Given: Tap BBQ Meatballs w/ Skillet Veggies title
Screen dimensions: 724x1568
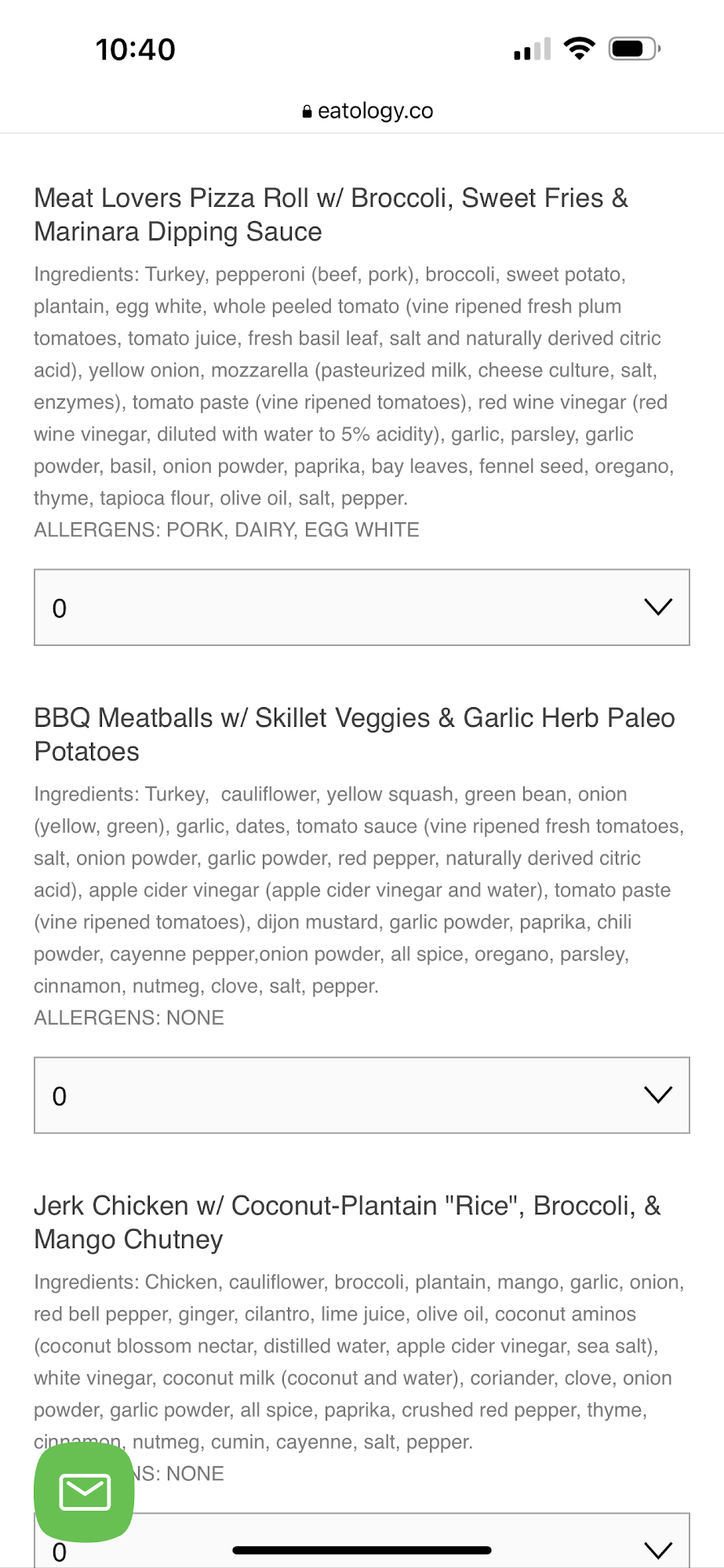Looking at the screenshot, I should [x=354, y=735].
